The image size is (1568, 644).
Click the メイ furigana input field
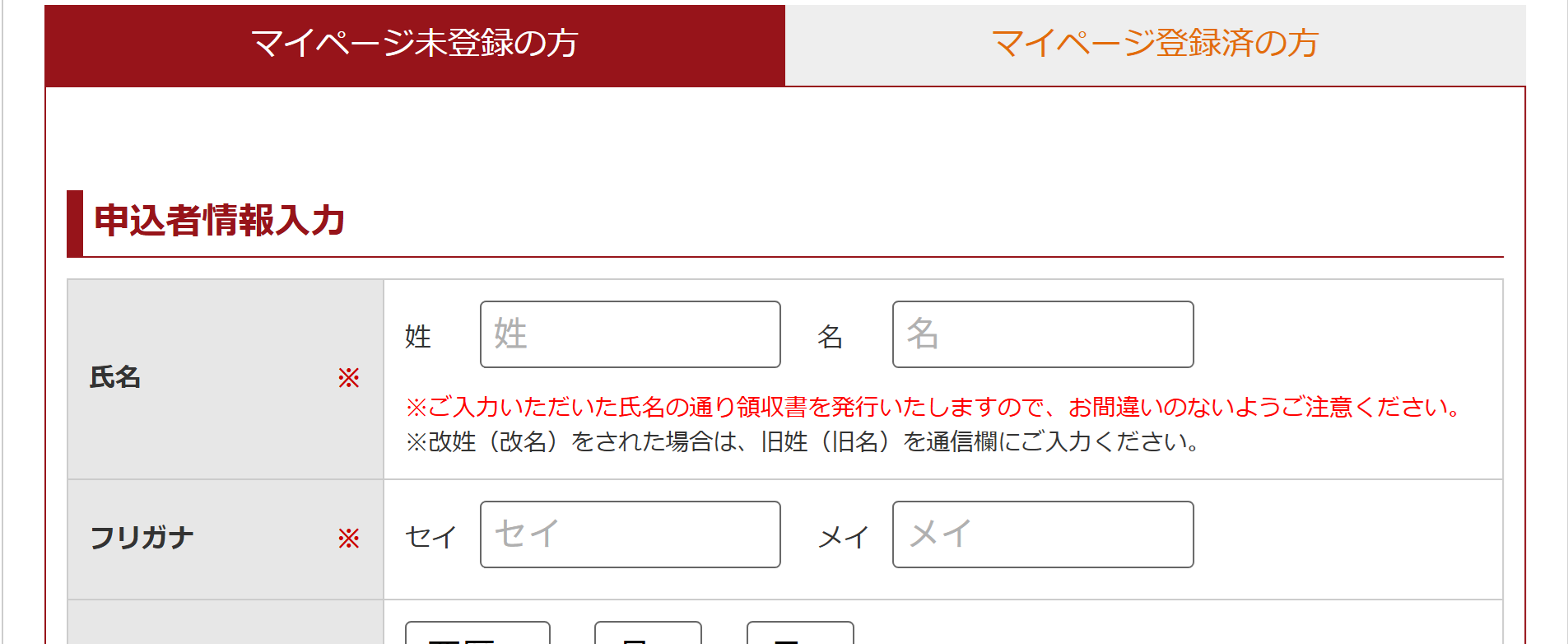[x=1043, y=534]
